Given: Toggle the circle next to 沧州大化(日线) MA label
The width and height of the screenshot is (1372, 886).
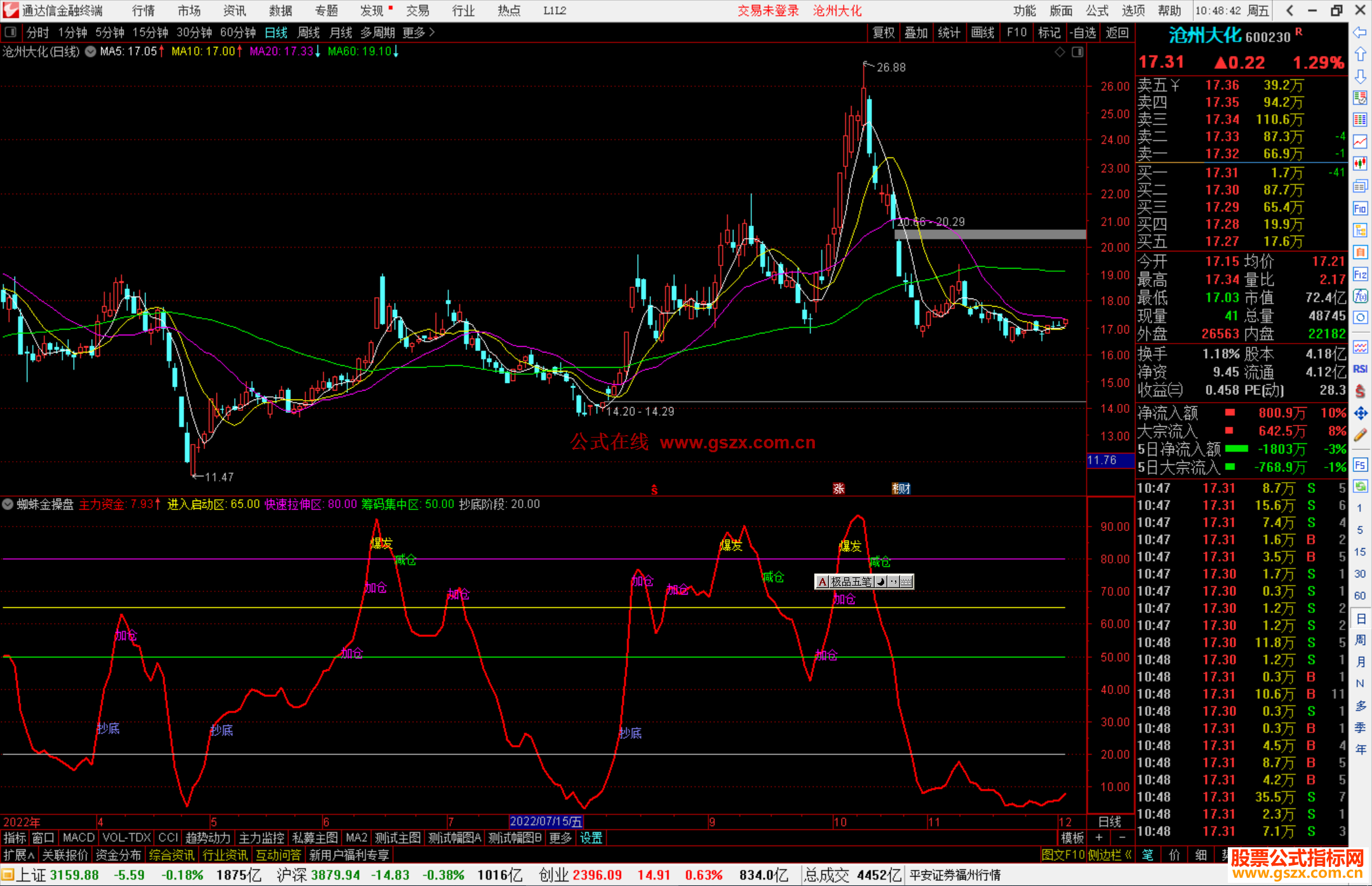Looking at the screenshot, I should (90, 51).
